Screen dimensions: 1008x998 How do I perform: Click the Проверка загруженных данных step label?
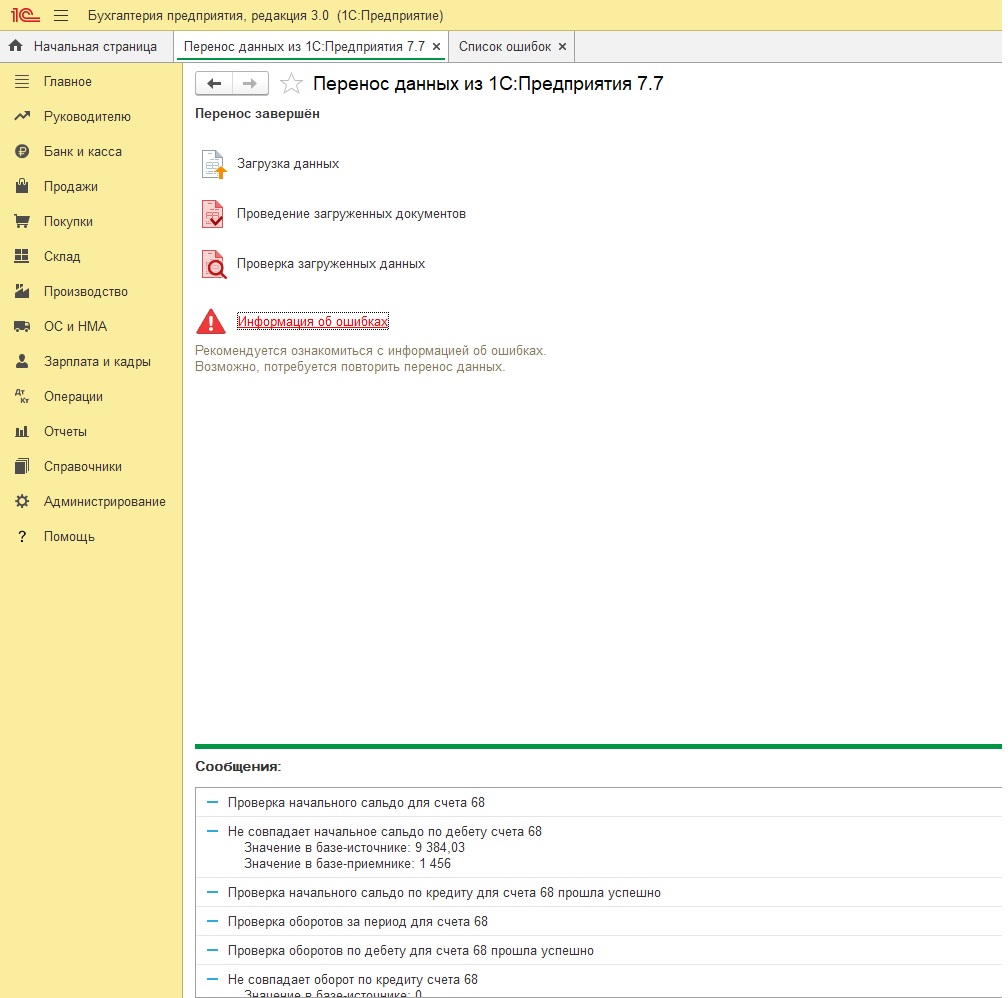click(x=331, y=264)
